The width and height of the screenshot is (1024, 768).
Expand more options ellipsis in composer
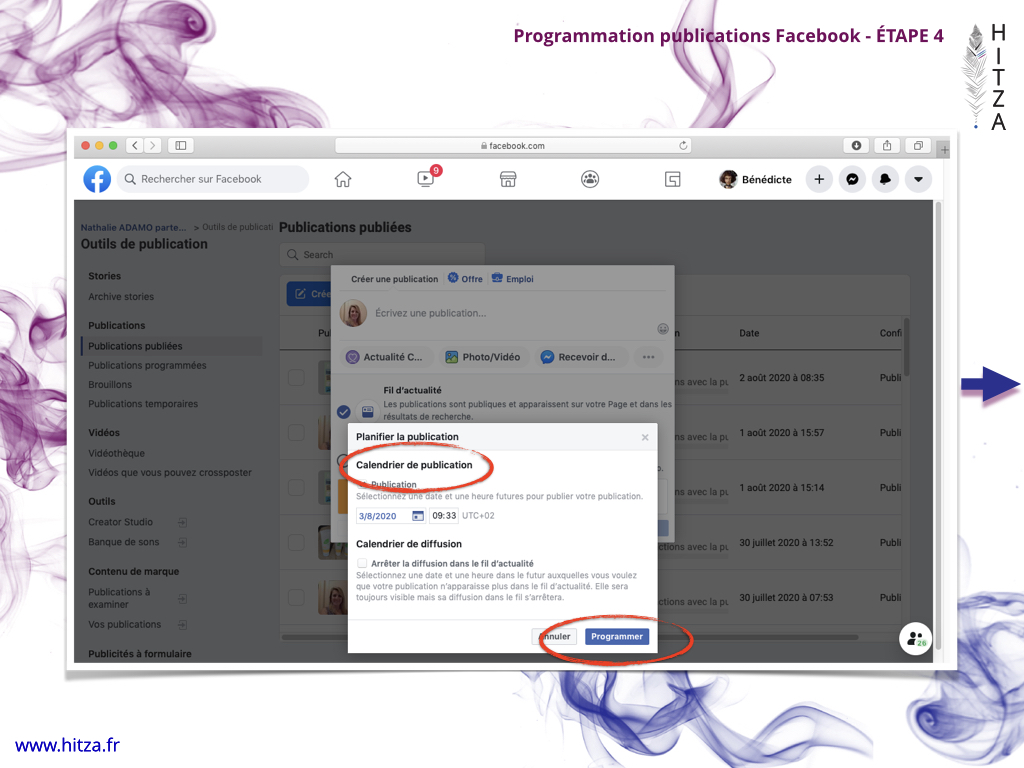(x=648, y=357)
